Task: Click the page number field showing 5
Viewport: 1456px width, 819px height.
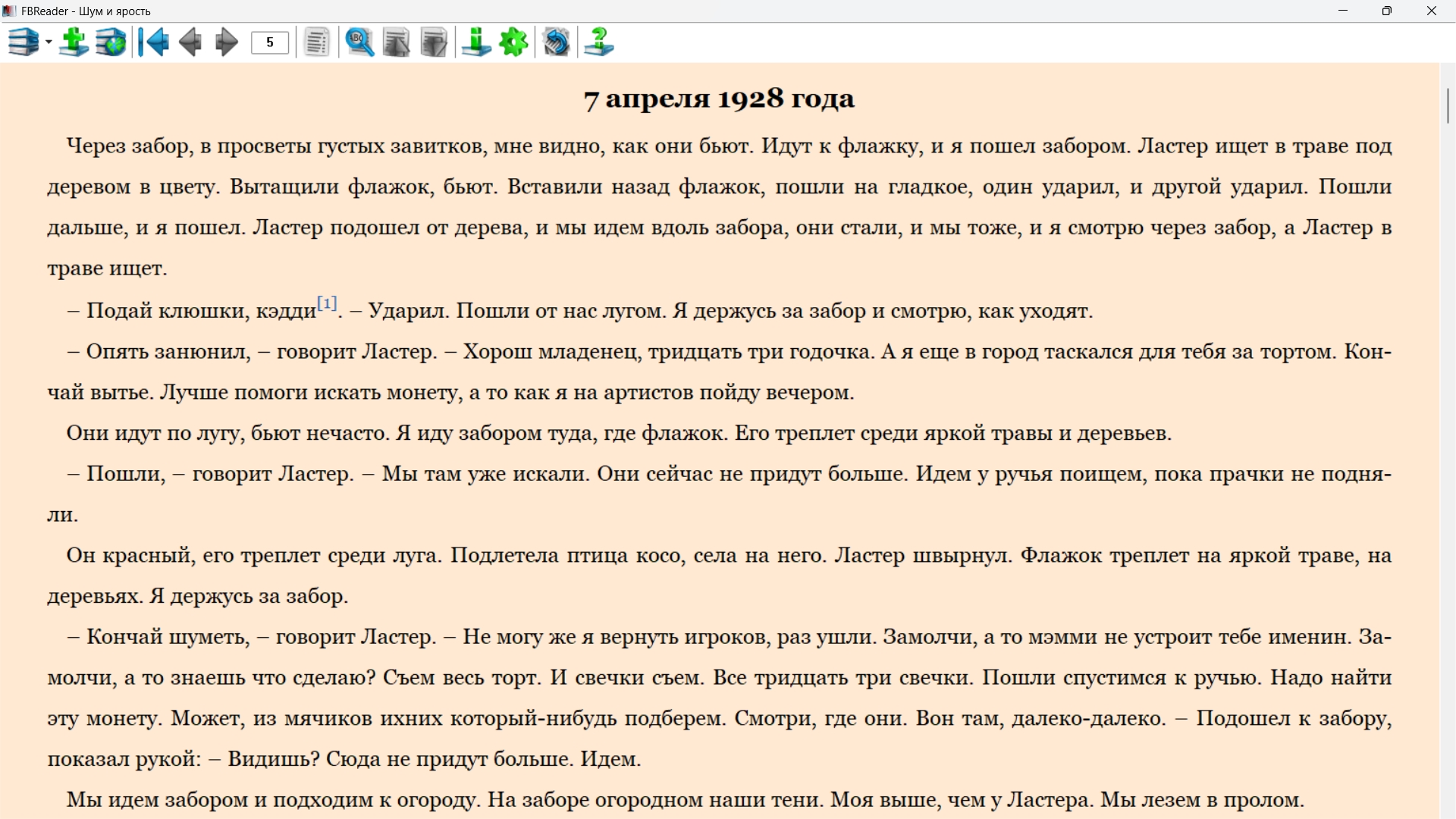Action: pyautogui.click(x=270, y=42)
